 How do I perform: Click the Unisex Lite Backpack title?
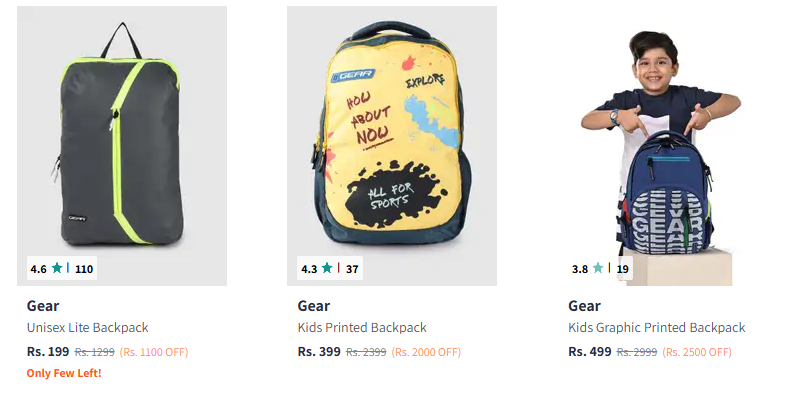pos(87,328)
